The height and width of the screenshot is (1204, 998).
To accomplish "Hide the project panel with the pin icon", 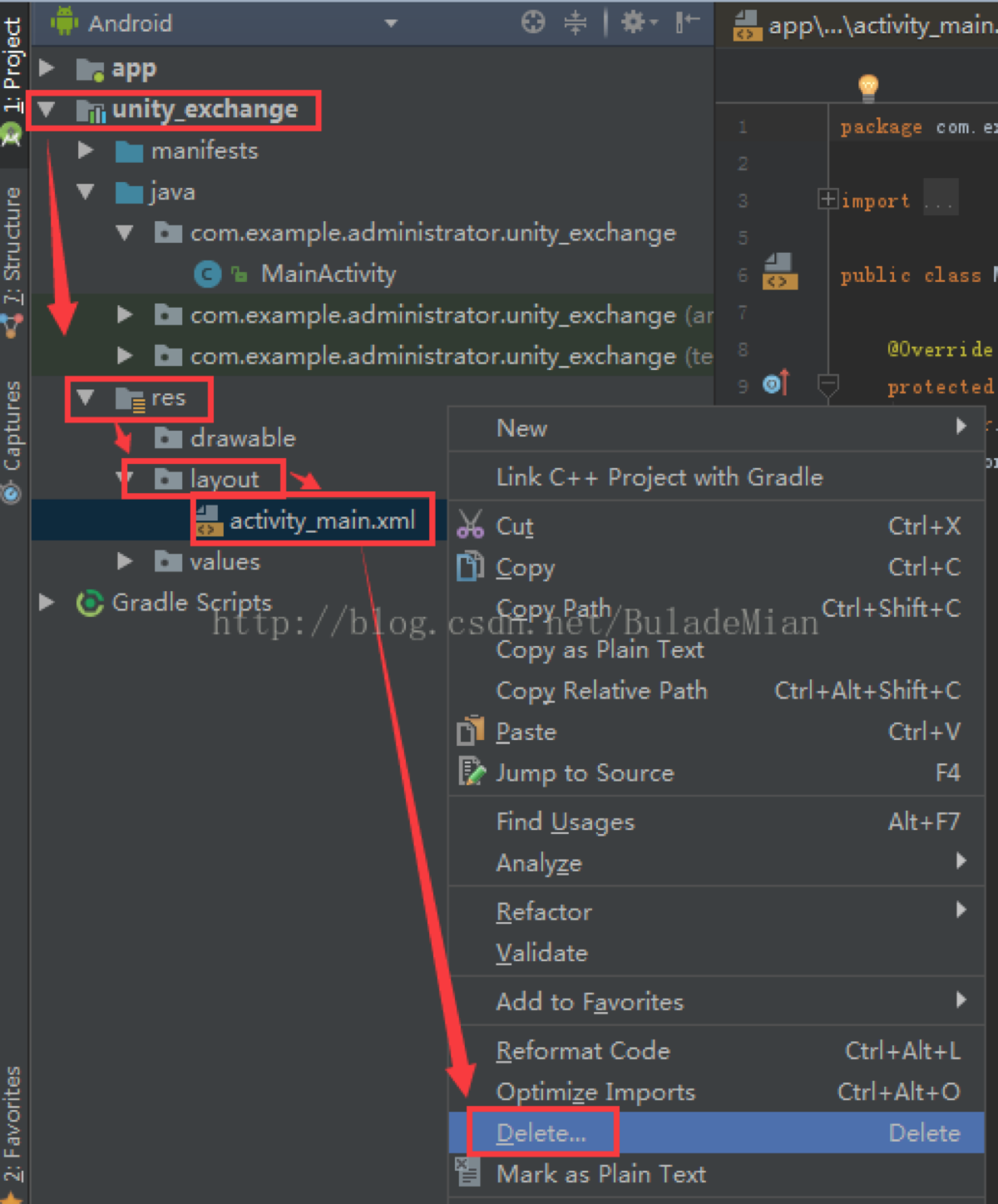I will [x=686, y=22].
